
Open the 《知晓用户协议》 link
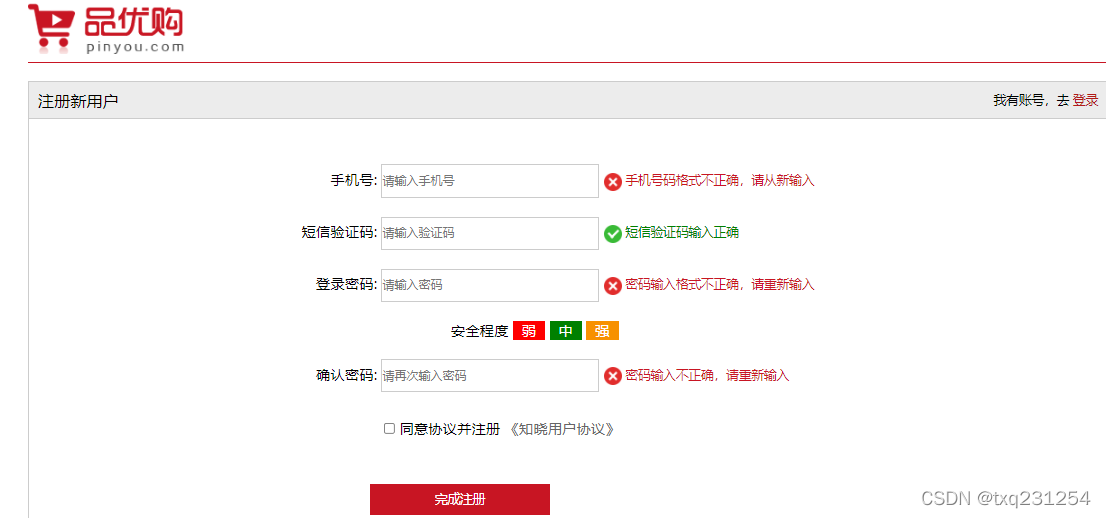pos(561,429)
